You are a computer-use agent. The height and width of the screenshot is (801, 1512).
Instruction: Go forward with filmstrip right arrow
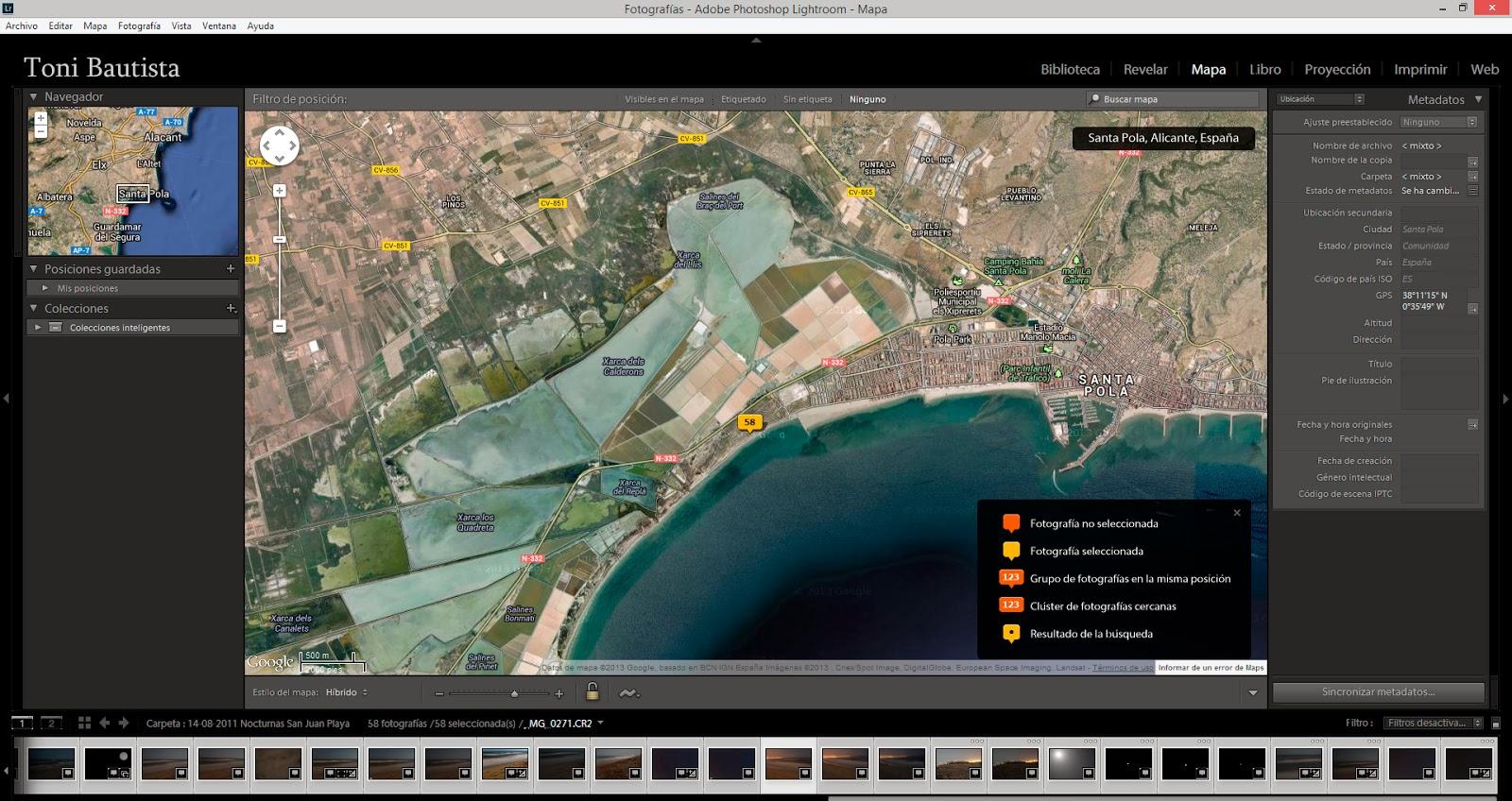[x=124, y=723]
